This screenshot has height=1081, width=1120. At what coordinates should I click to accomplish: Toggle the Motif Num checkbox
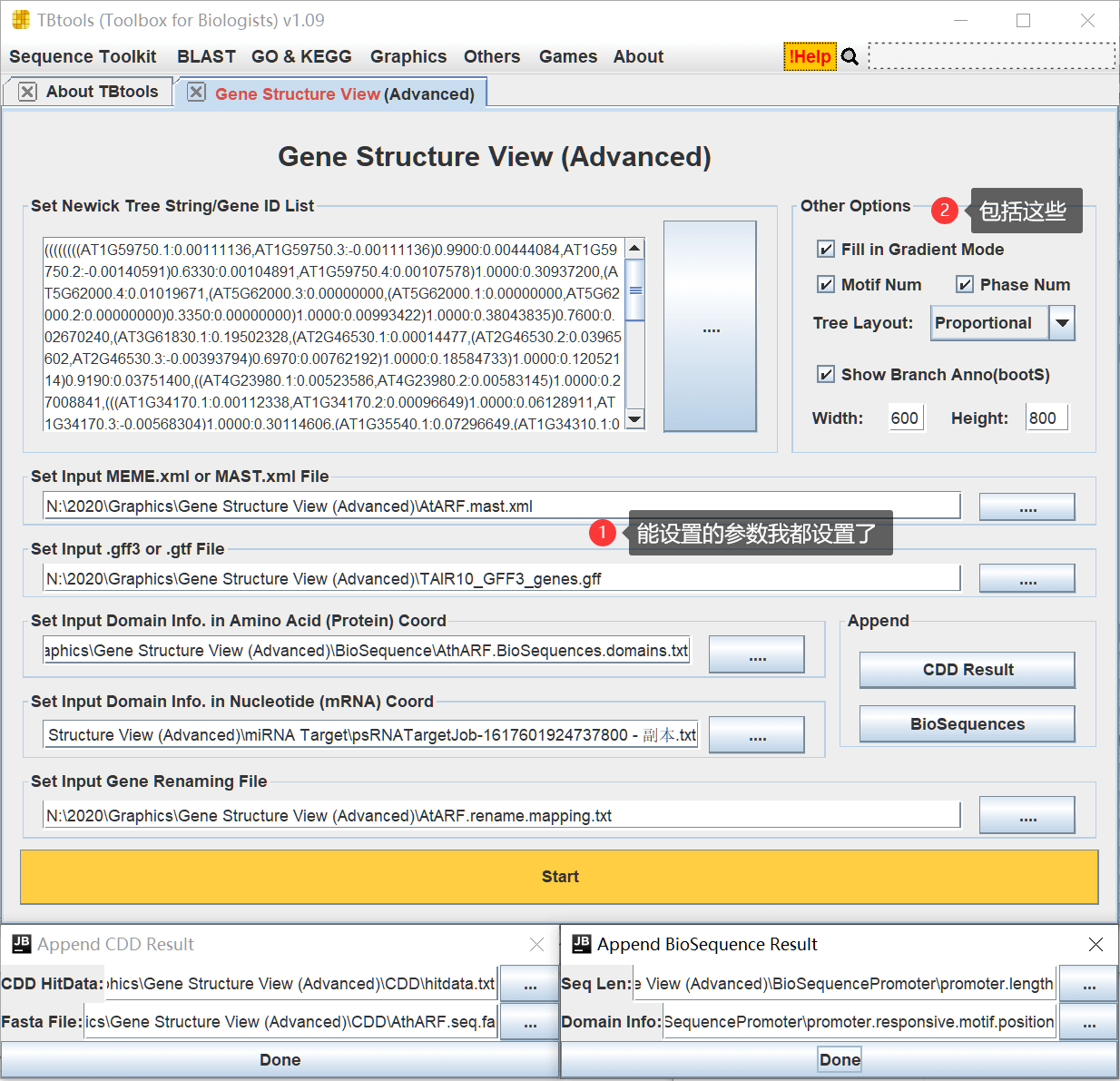click(x=826, y=284)
